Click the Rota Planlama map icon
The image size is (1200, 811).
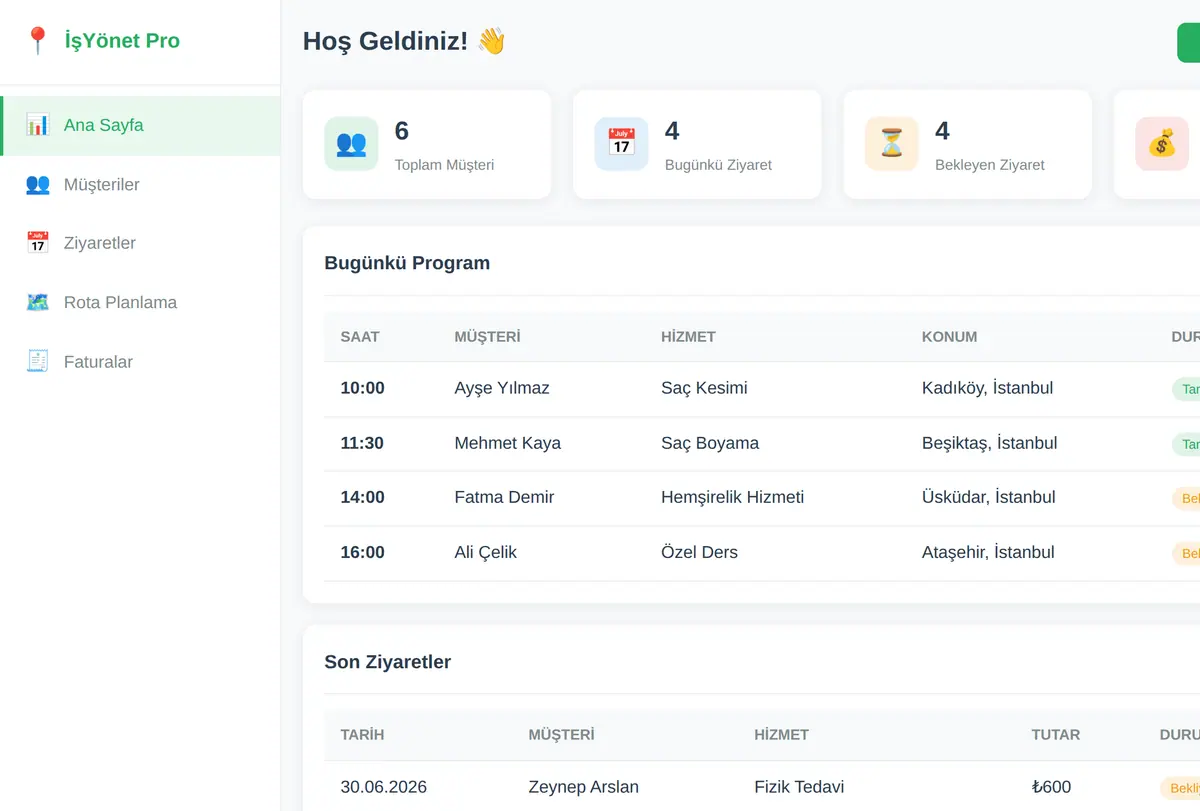pos(38,302)
